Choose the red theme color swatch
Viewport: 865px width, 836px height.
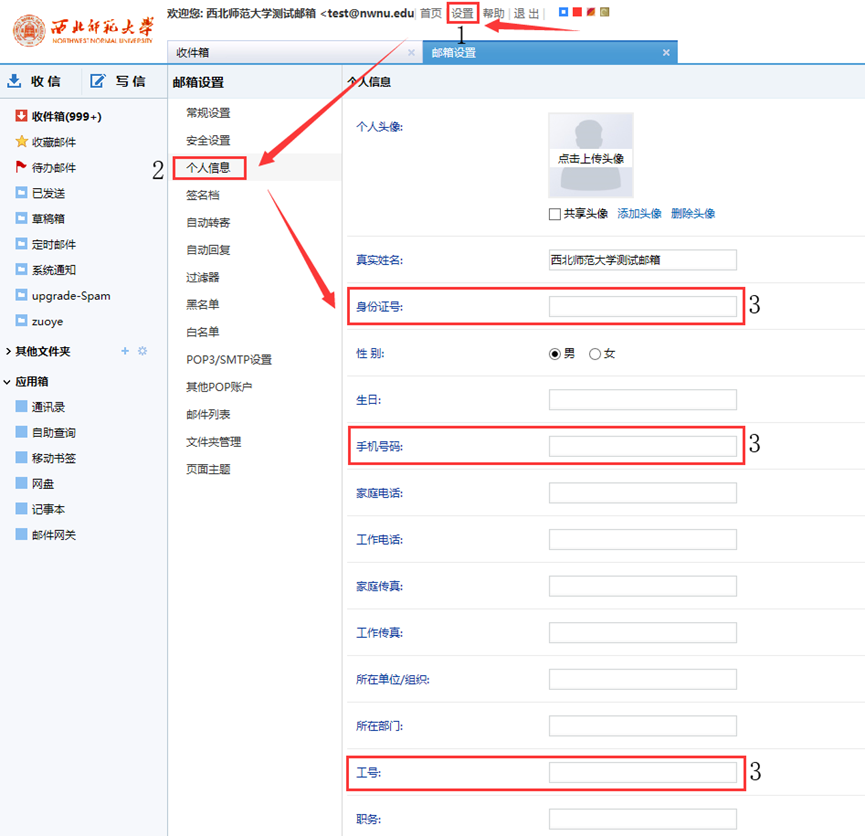click(577, 12)
